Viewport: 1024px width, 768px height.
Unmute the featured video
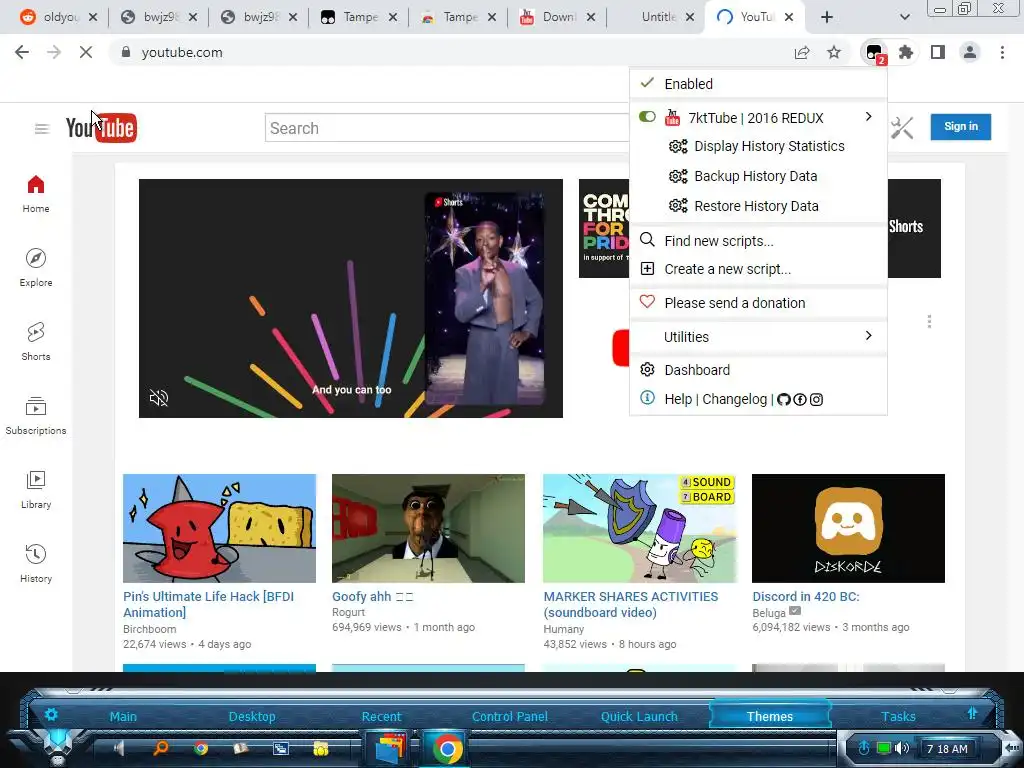click(x=159, y=398)
